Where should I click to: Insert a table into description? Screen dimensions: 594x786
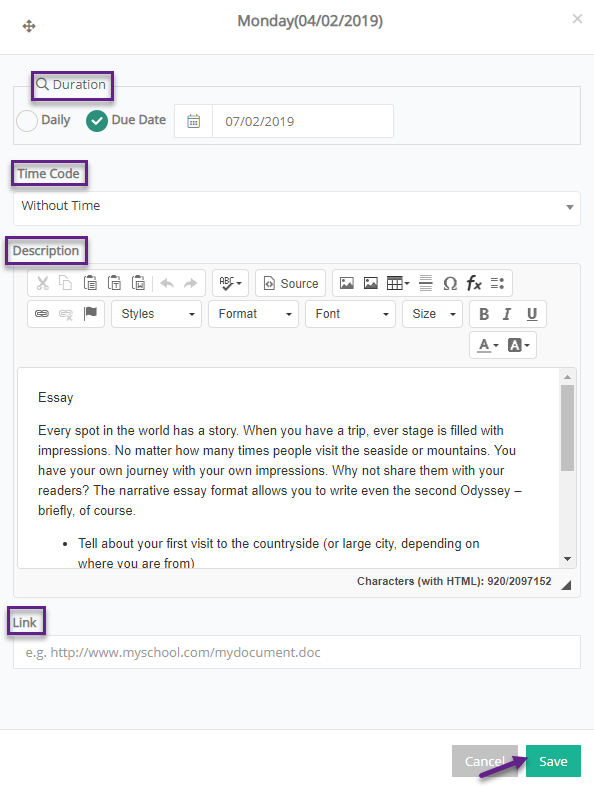[x=398, y=283]
